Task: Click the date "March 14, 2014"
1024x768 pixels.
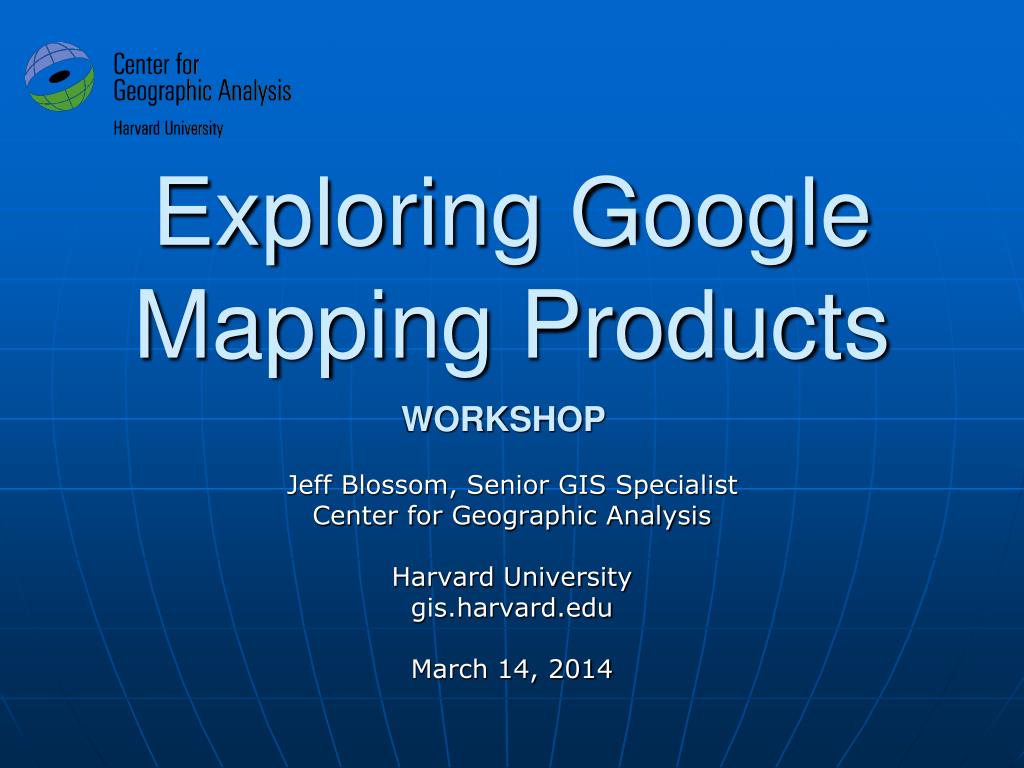Action: 512,669
